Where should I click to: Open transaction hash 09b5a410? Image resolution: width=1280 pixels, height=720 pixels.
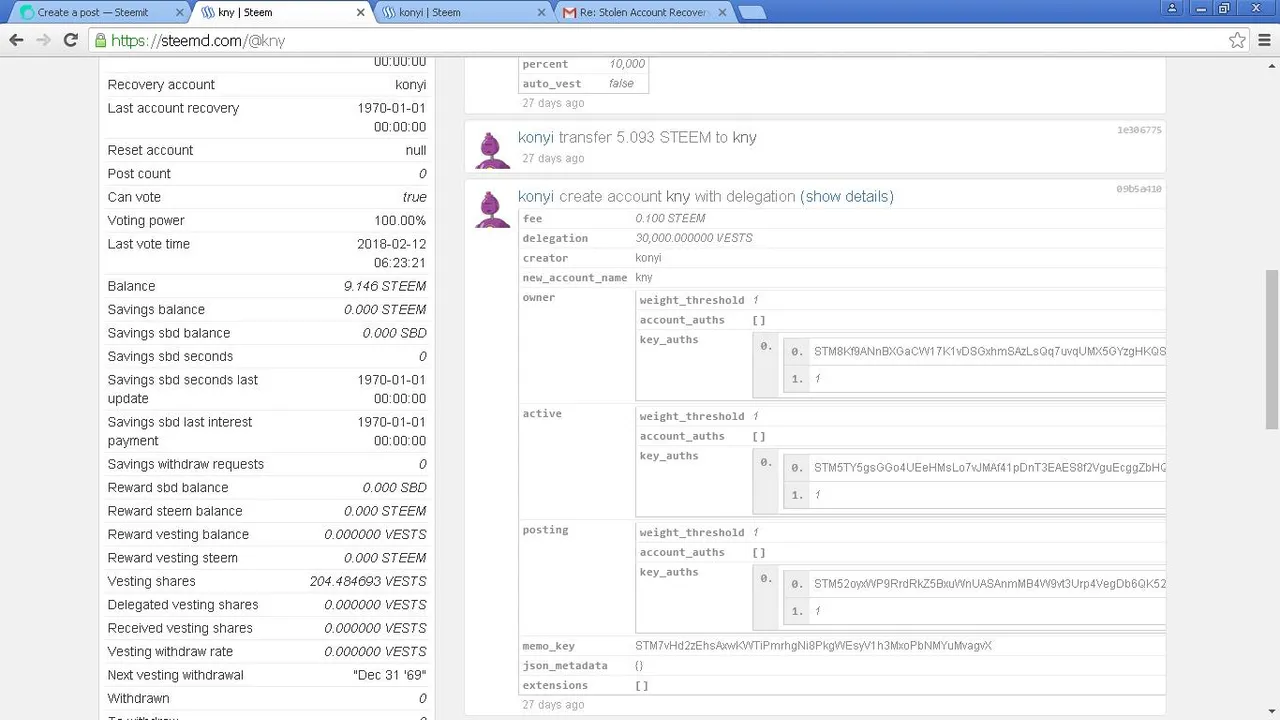pos(1139,189)
